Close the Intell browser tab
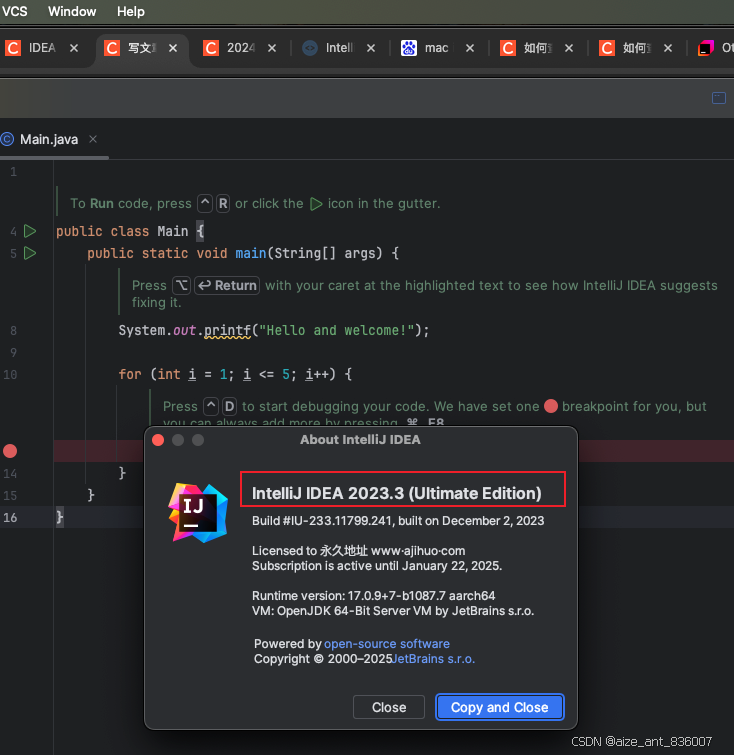The image size is (734, 755). coord(371,48)
